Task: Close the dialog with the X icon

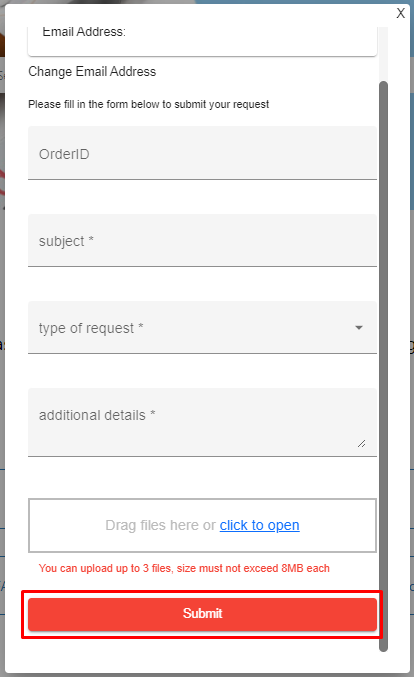Action: 401,13
